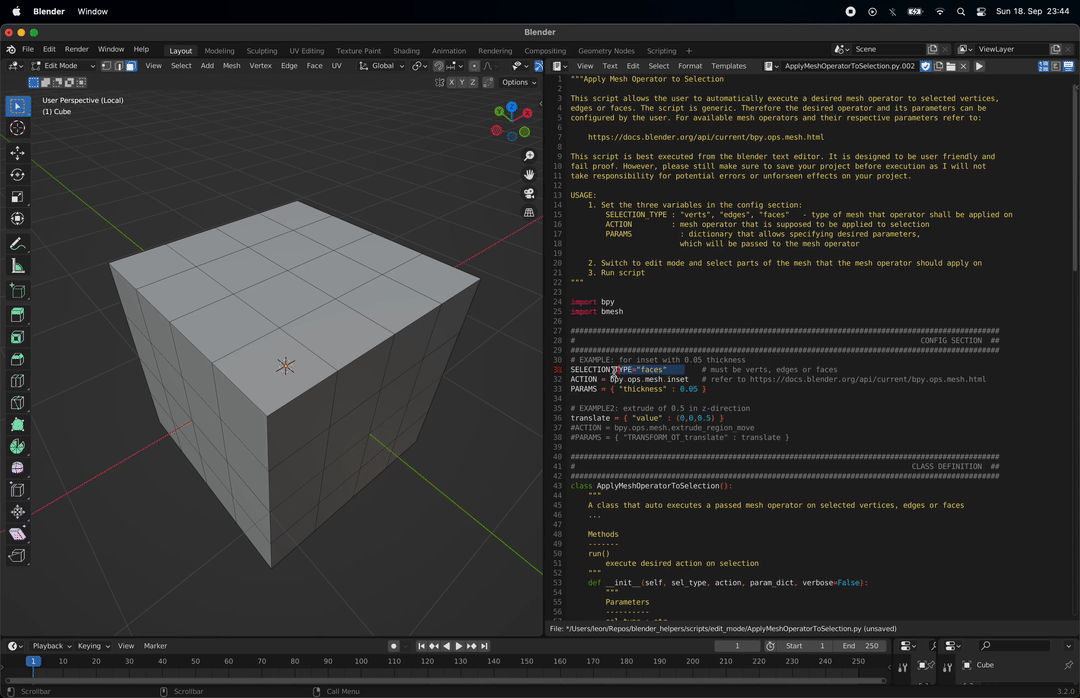This screenshot has width=1080, height=698.
Task: Select the Extrude Region tool
Action: pyautogui.click(x=17, y=315)
